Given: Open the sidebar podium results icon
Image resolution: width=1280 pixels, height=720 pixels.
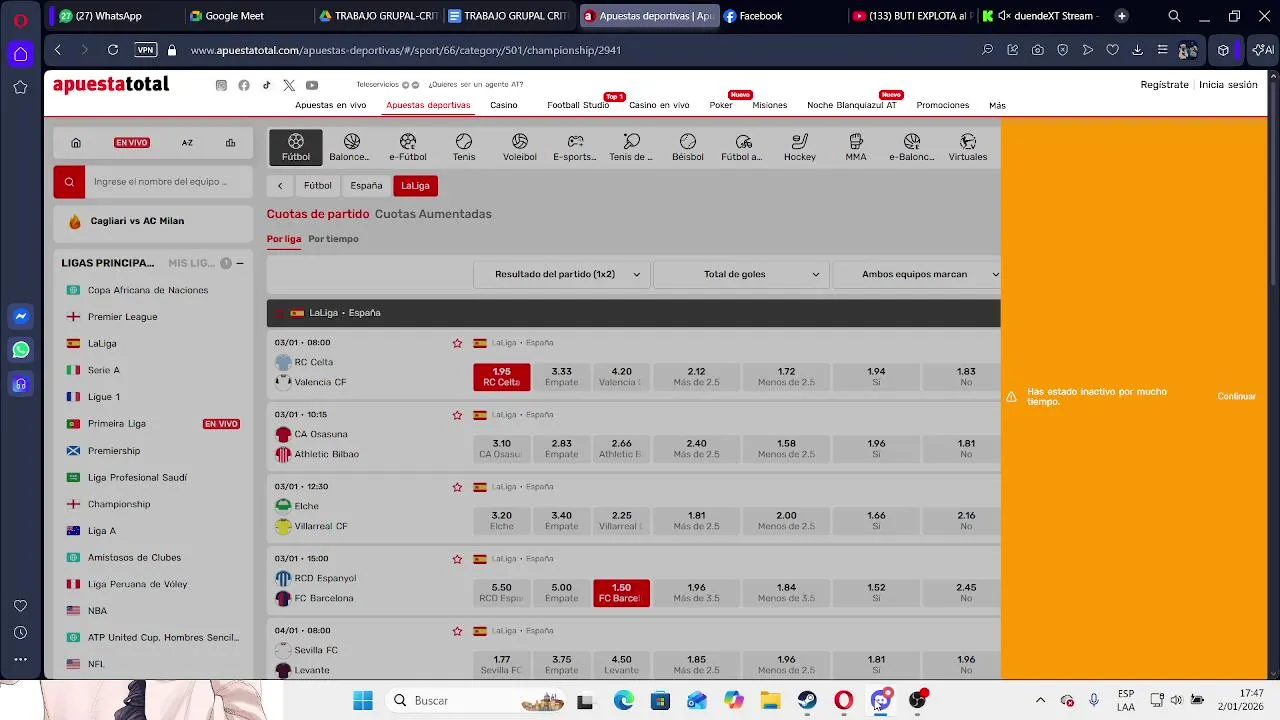Looking at the screenshot, I should click(x=230, y=143).
